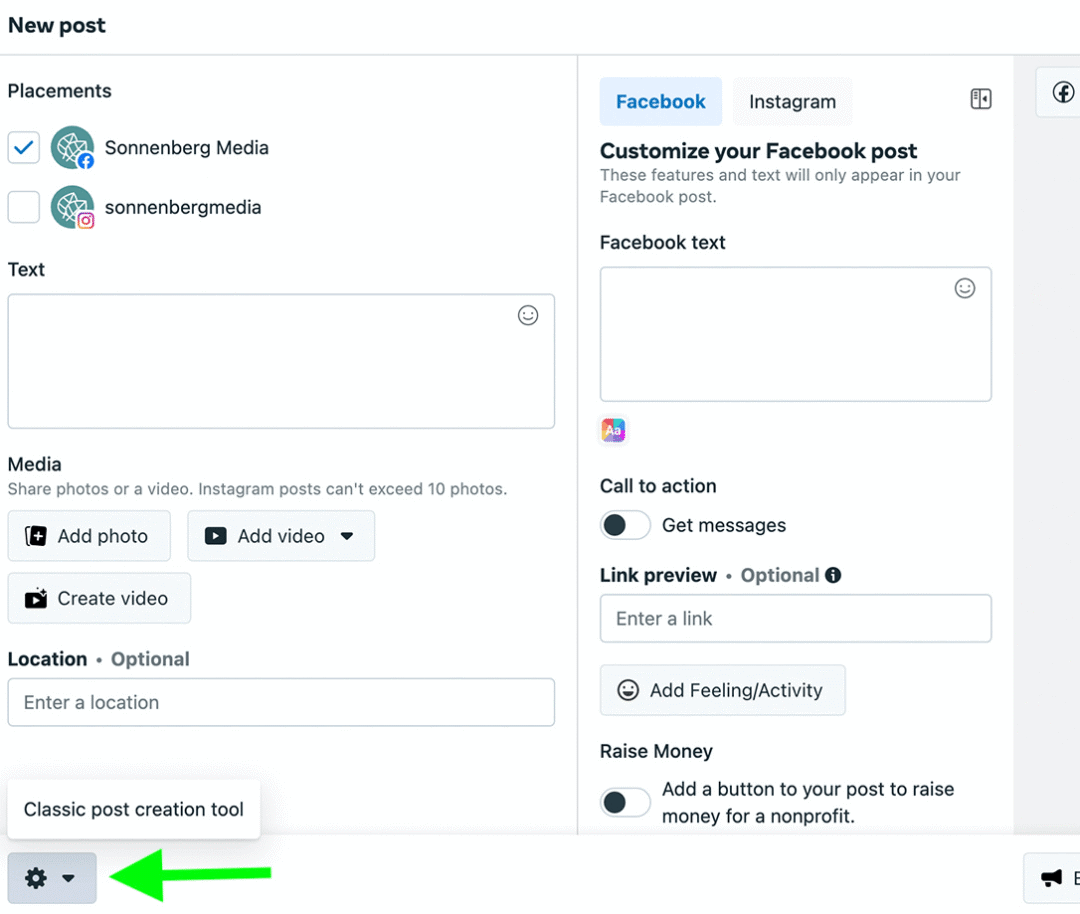This screenshot has height=914, width=1080.
Task: Click the settings gear icon
Action: coord(38,878)
